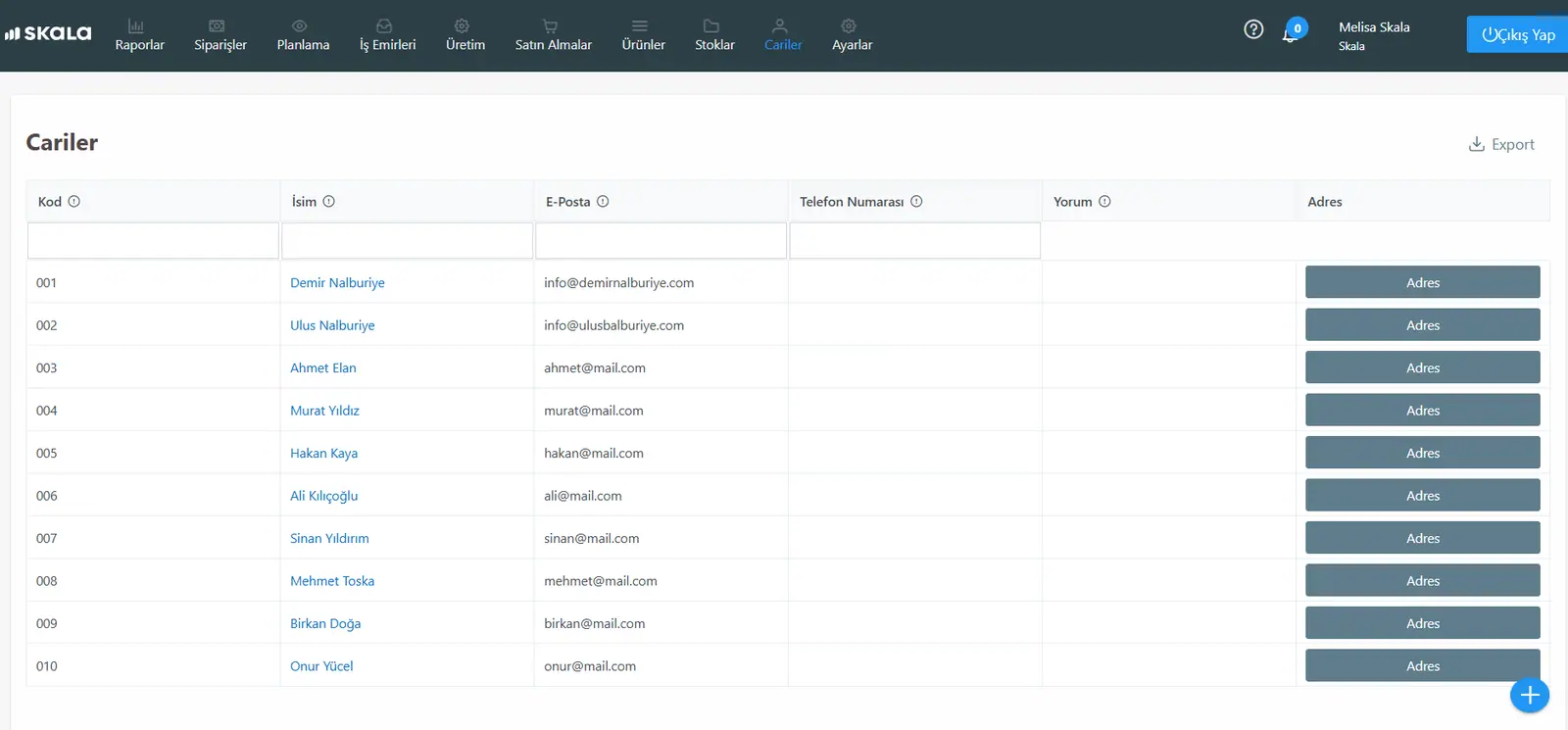Go to Ürünler page
The height and width of the screenshot is (730, 1568).
click(643, 35)
